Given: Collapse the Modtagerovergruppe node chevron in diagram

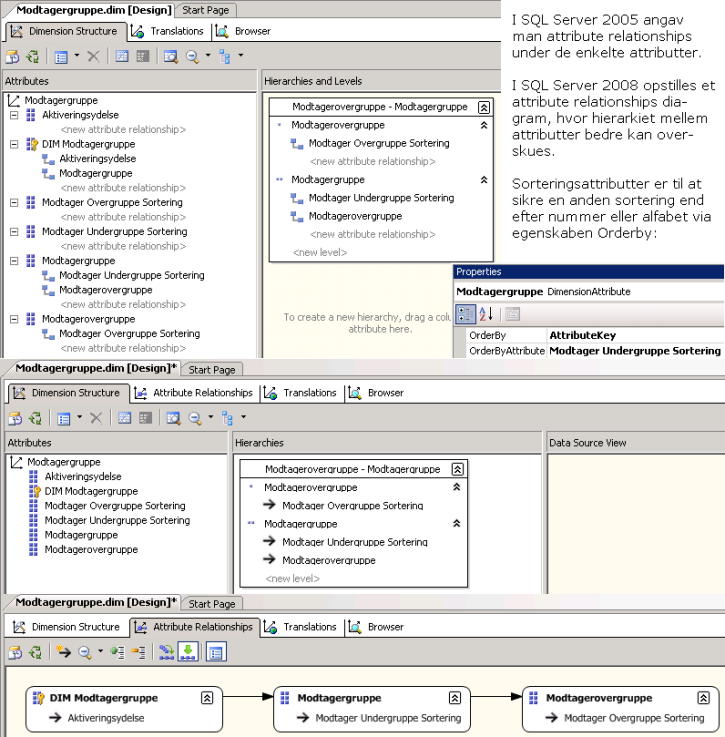Looking at the screenshot, I should click(703, 698).
